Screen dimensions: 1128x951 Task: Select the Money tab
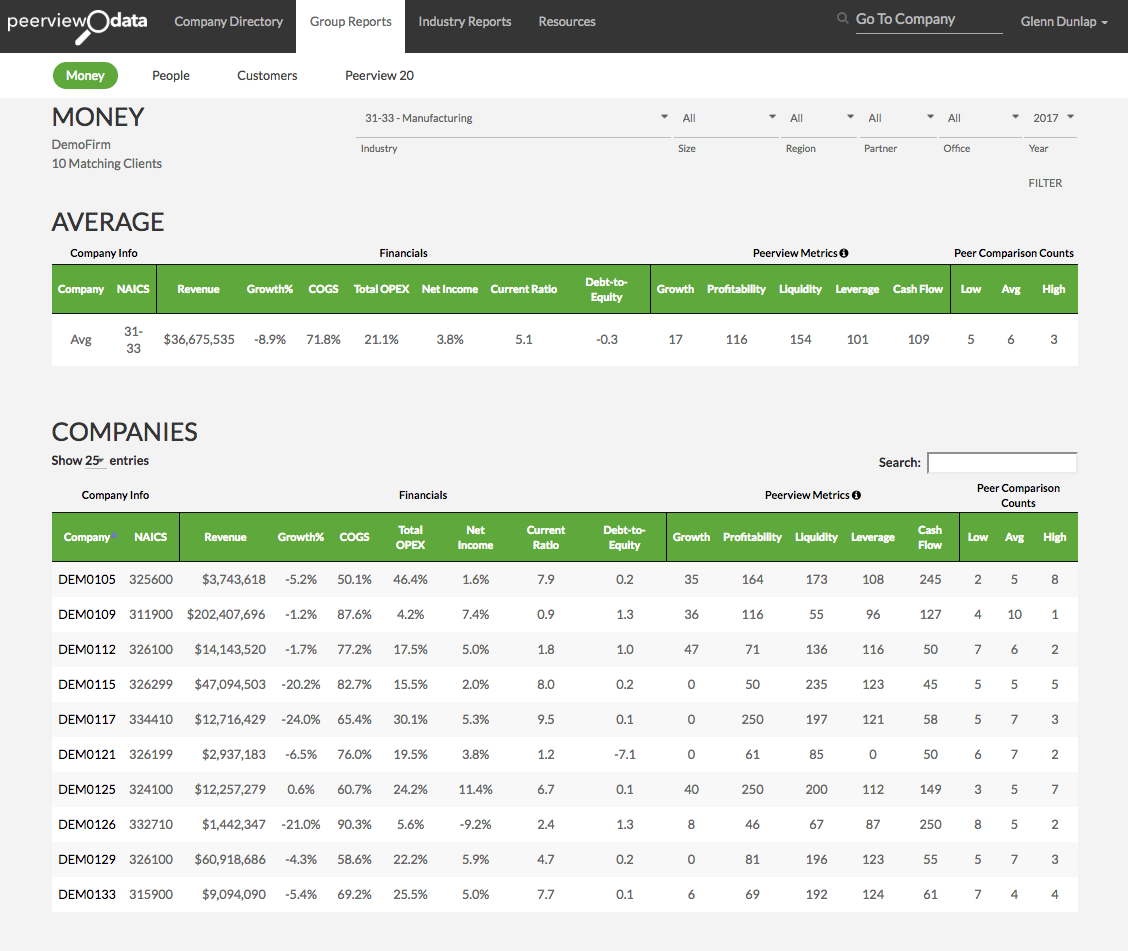coord(85,76)
